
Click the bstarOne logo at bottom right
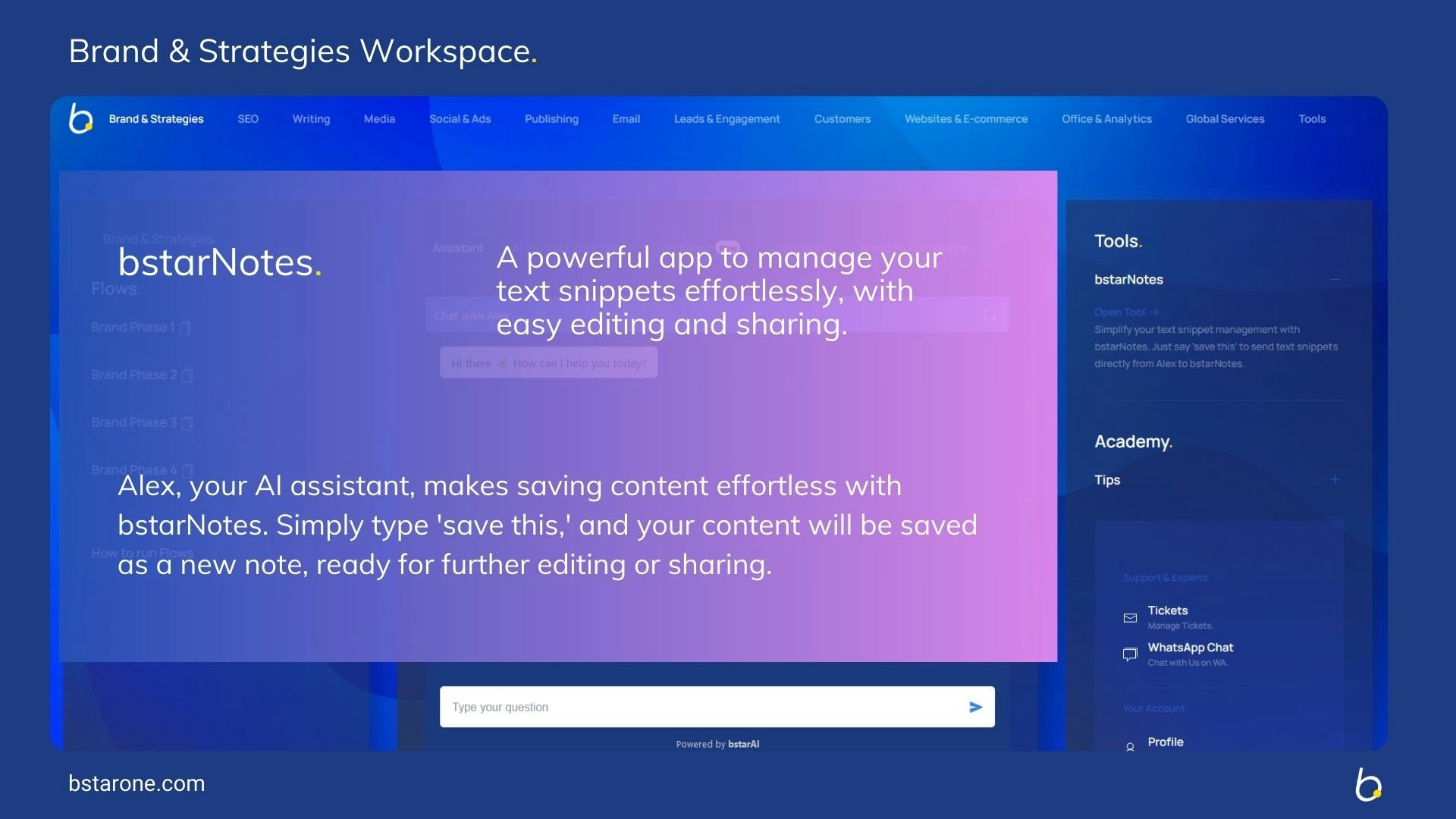coord(1367,784)
